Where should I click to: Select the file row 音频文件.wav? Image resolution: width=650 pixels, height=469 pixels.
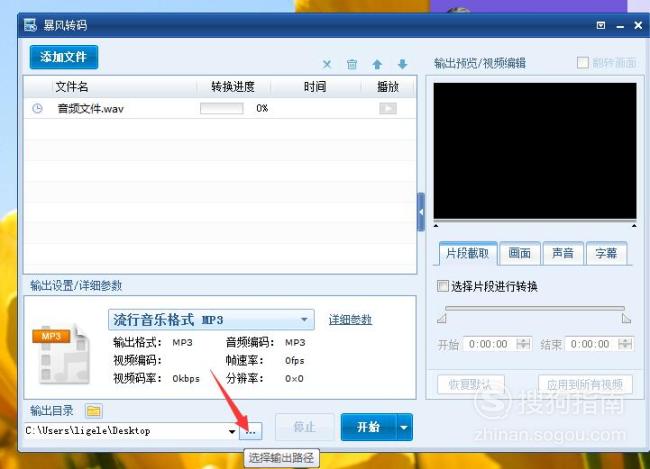pos(220,109)
